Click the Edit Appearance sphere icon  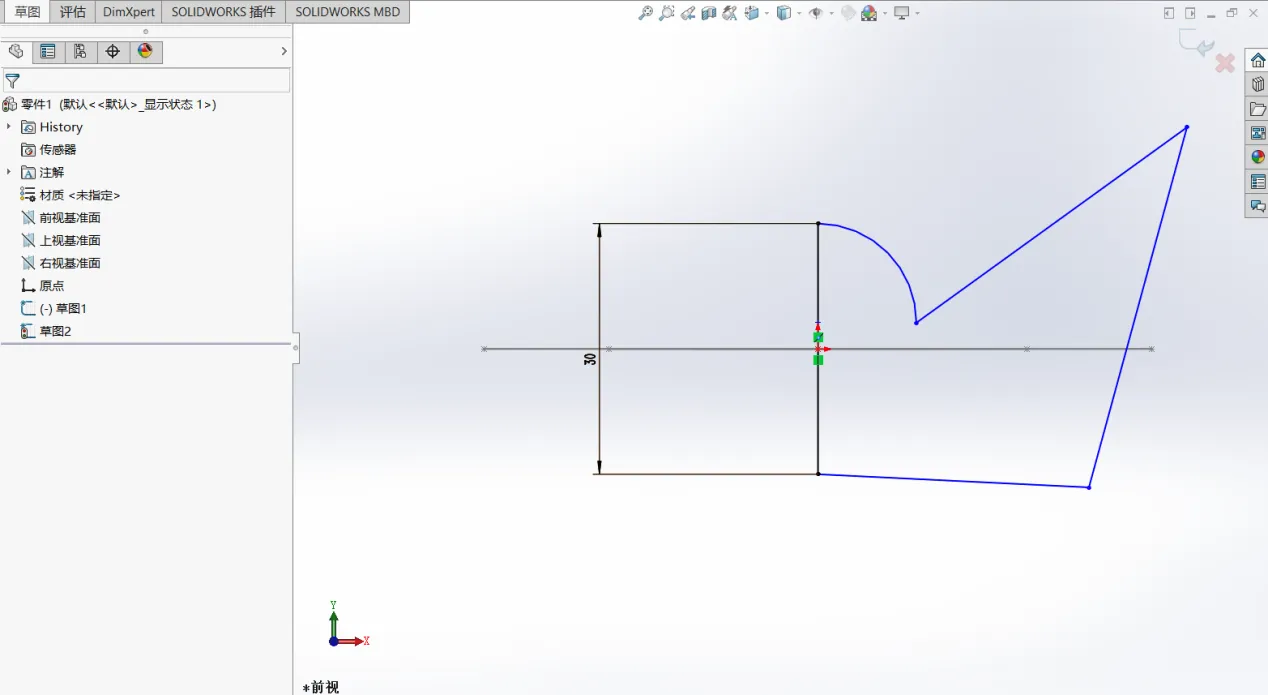pos(848,13)
